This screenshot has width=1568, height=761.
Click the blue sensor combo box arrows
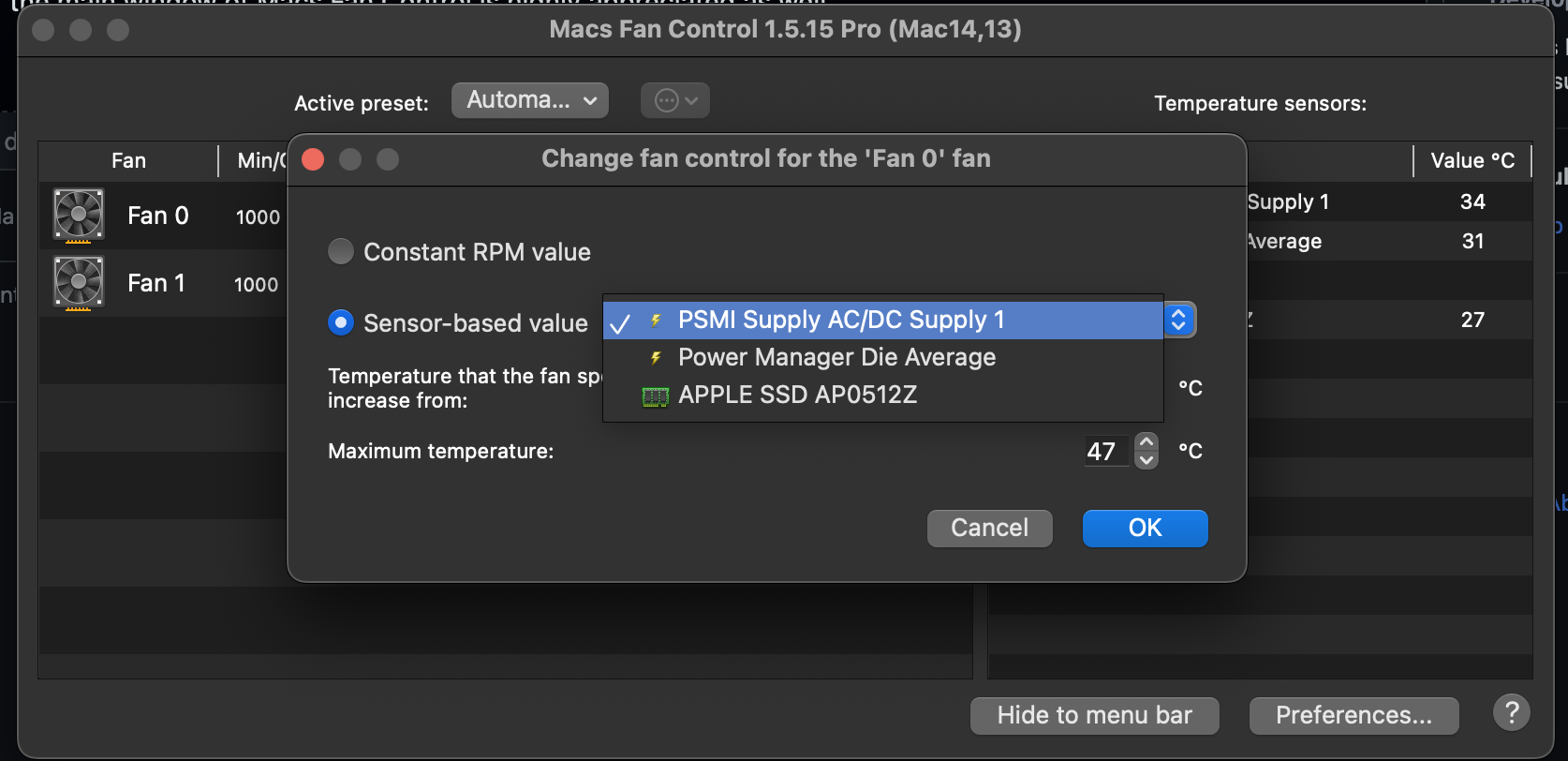1178,320
